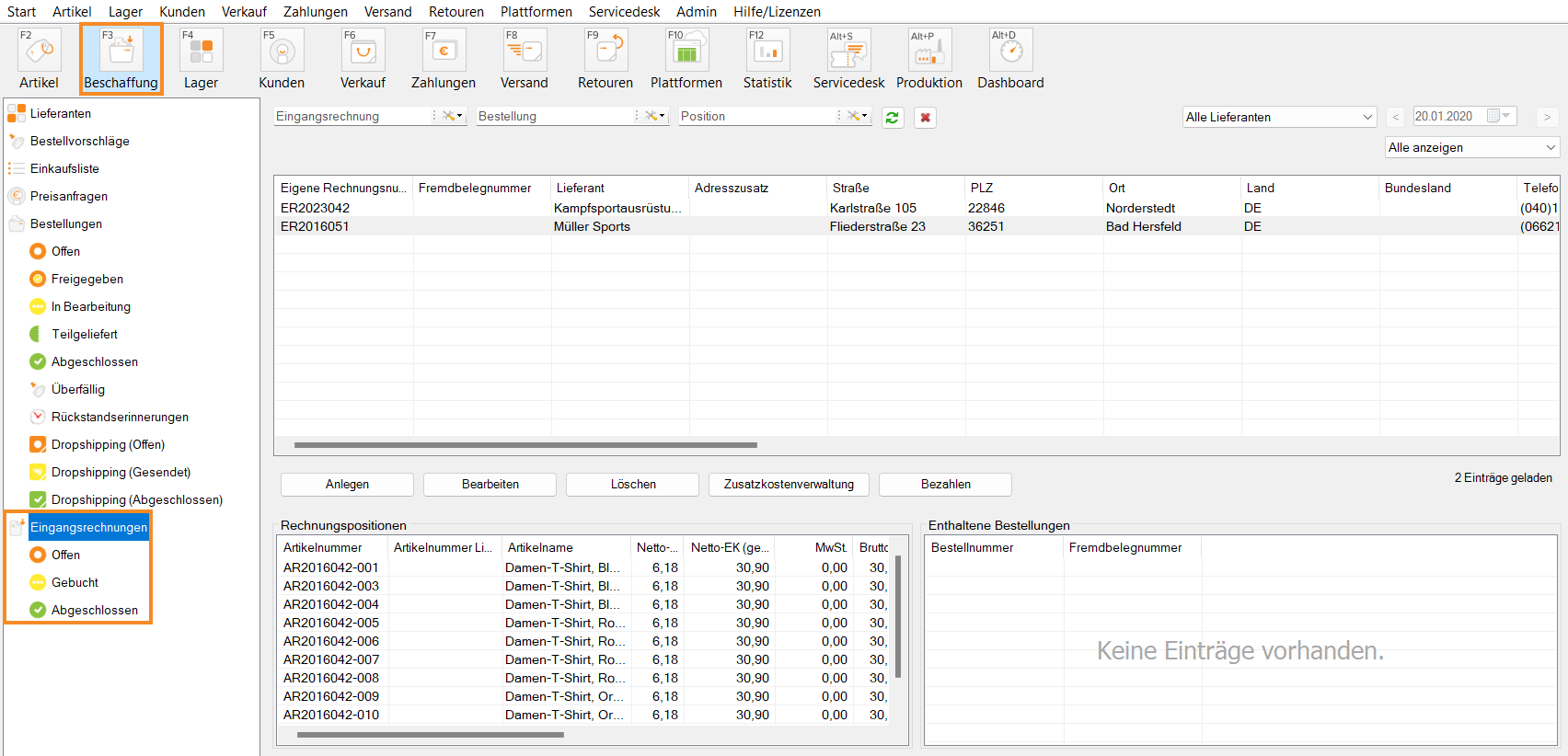Click the horizontal scrollbar of the invoice table
The height and width of the screenshot is (756, 1568).
(x=525, y=445)
